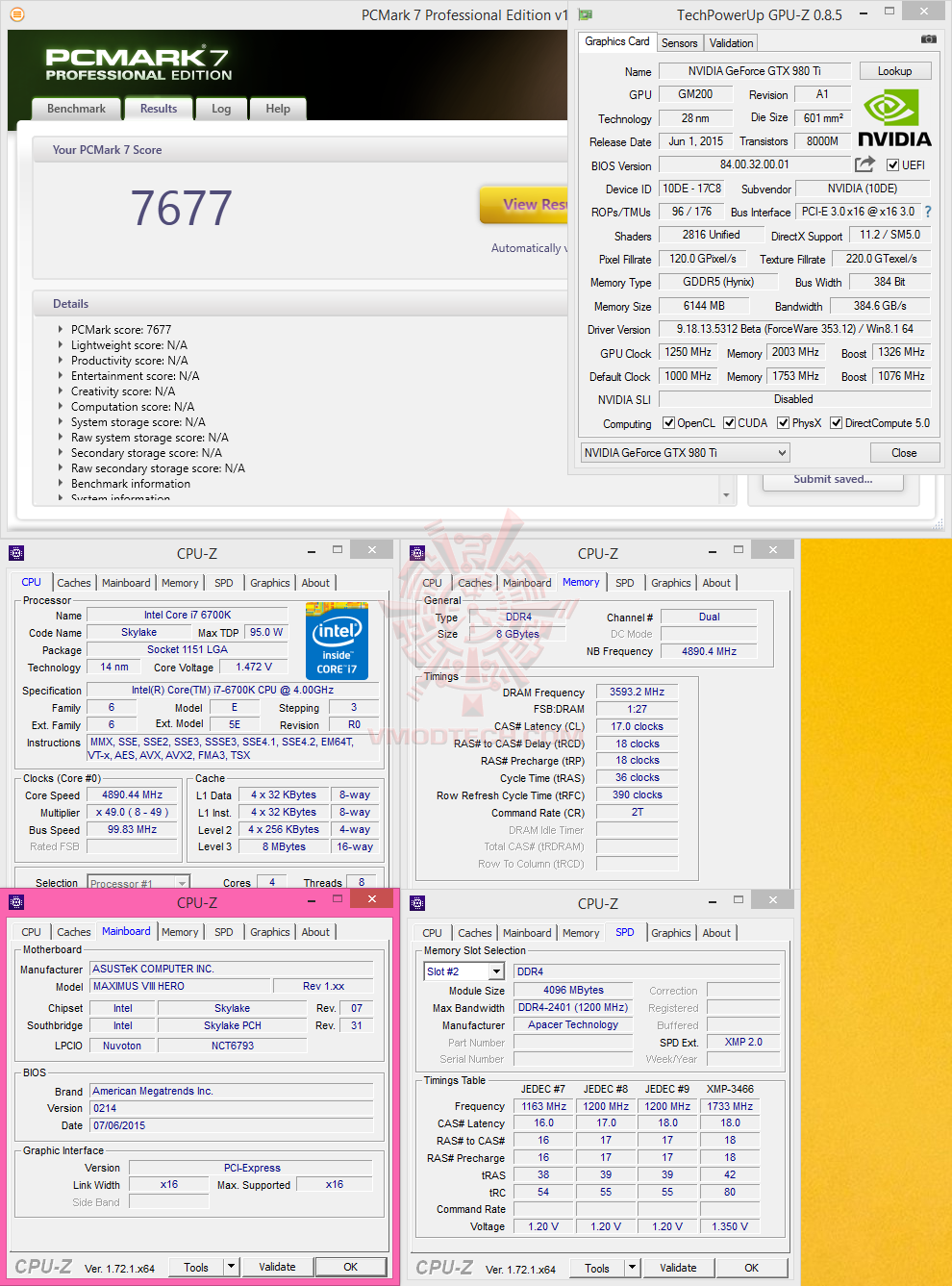Click the Validate button in CPU-Z
The width and height of the screenshot is (952, 1286).
click(x=277, y=1267)
